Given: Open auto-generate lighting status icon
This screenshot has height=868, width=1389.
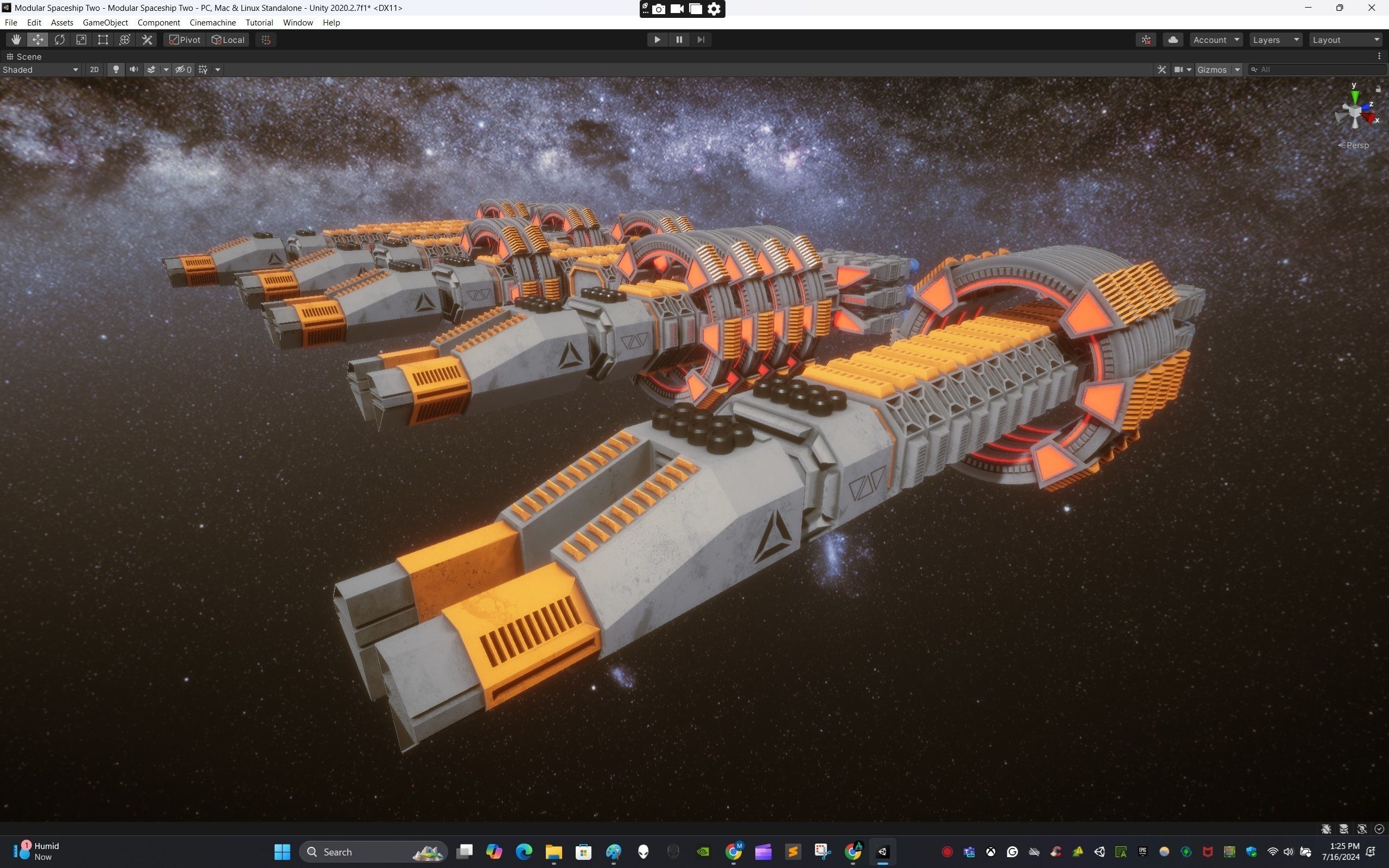Looking at the screenshot, I should click(1361, 828).
